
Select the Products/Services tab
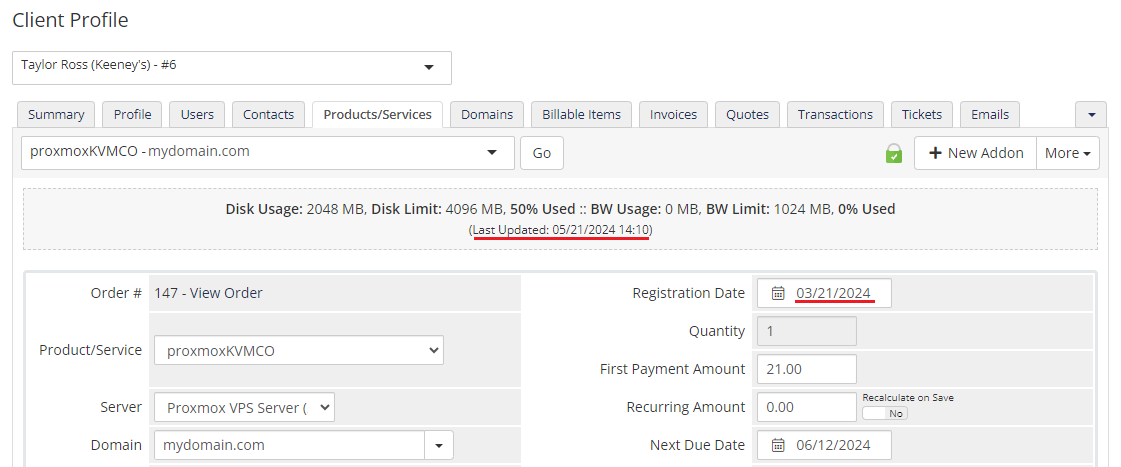(377, 114)
